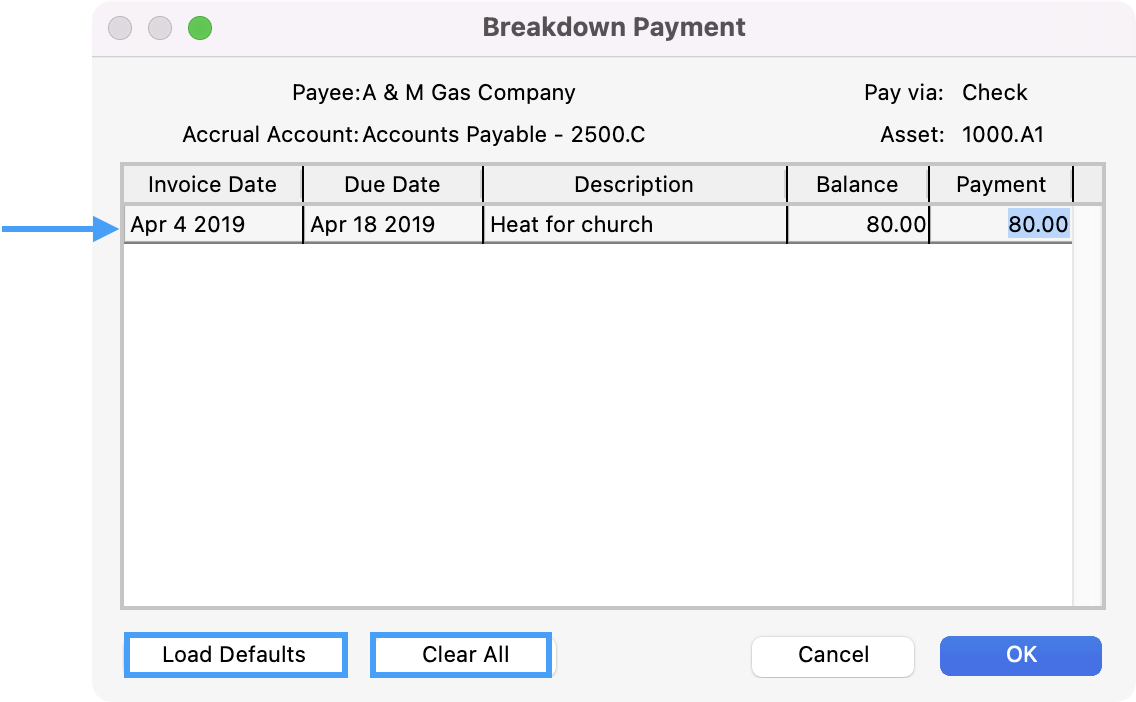Click the 80.00 balance cell
1136x702 pixels.
pos(858,225)
